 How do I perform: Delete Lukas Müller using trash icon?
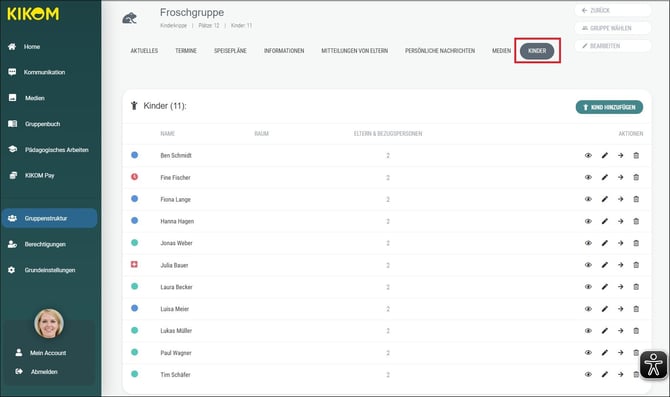pos(636,331)
